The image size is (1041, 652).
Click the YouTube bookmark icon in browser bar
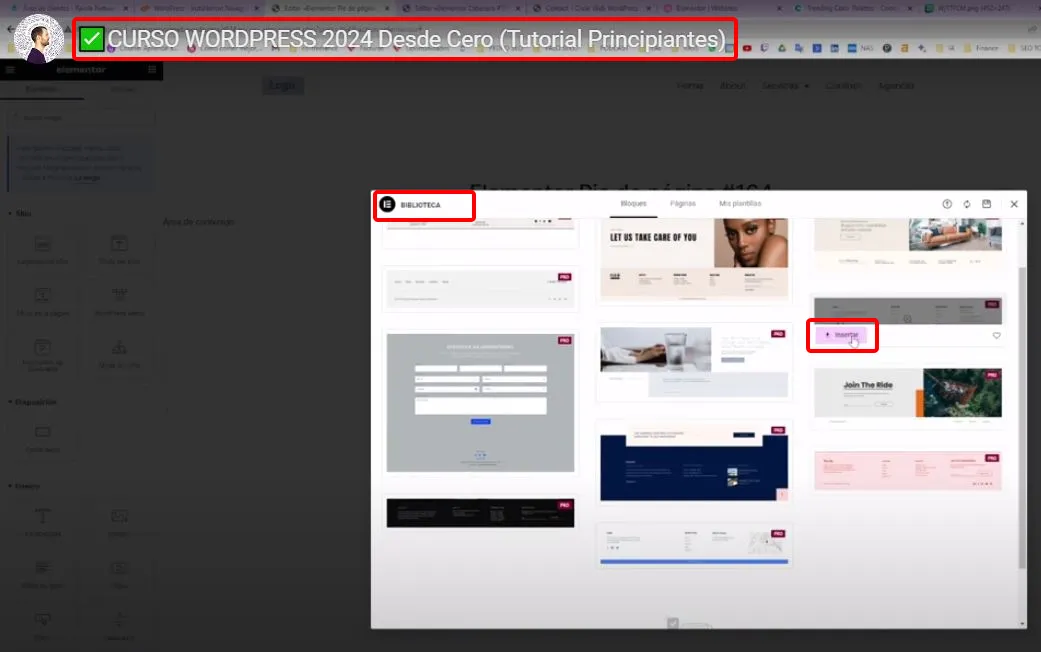click(747, 48)
